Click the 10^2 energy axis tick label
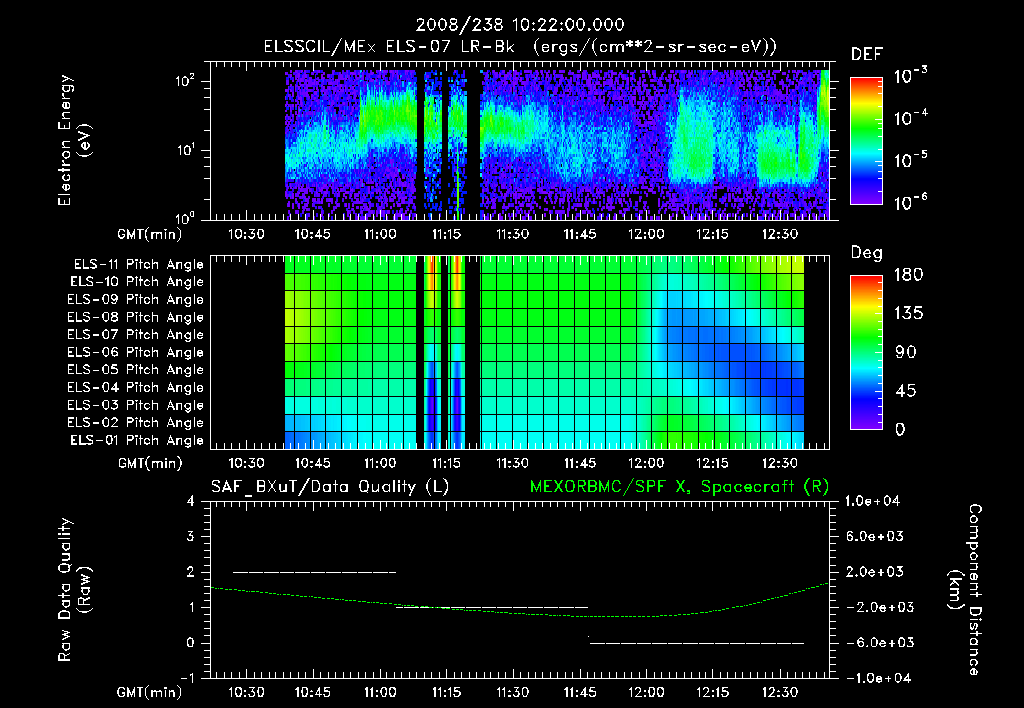 click(185, 82)
